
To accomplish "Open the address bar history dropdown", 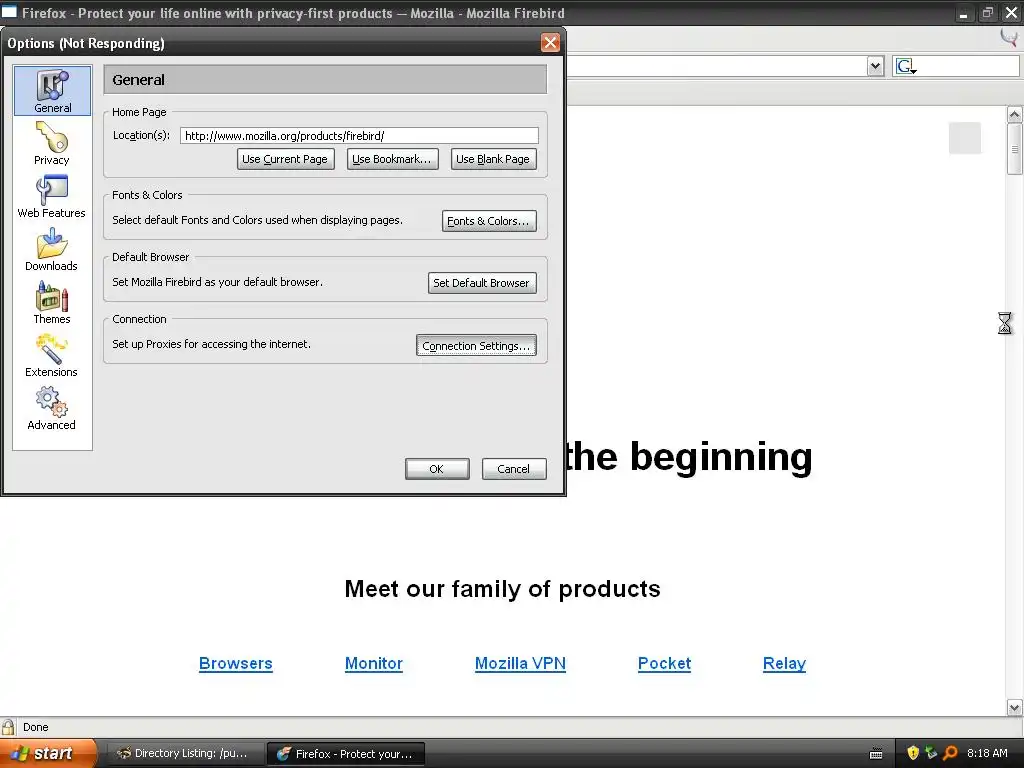I will click(875, 66).
